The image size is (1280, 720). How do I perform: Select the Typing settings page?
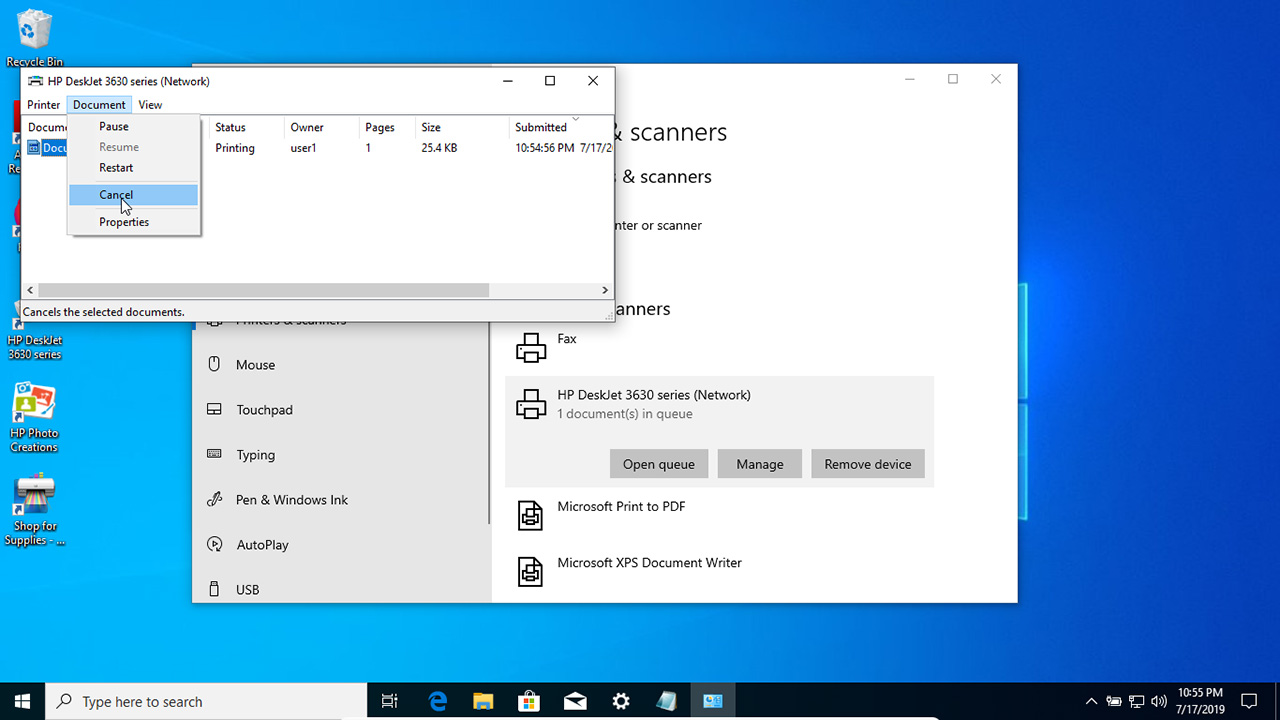(x=340, y=455)
